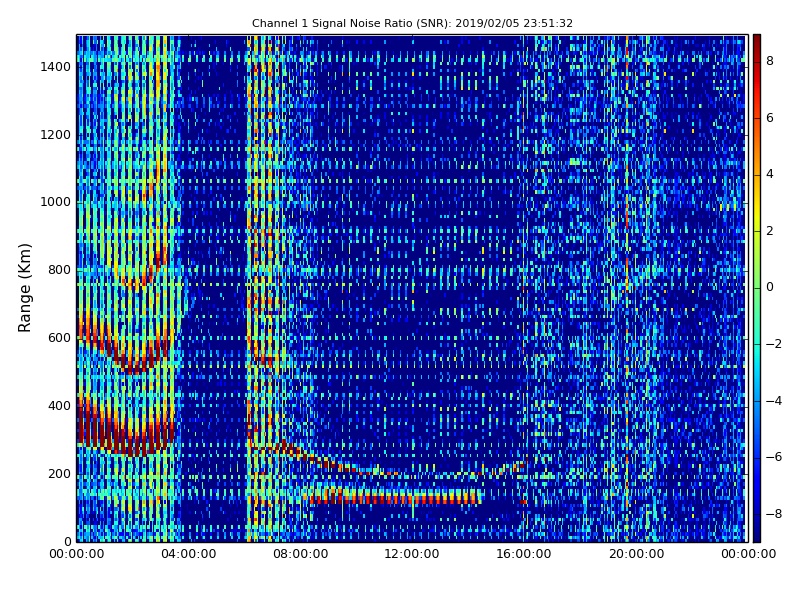The image size is (800, 600).
Task: Click the colorbar label 8
Action: 770,61
